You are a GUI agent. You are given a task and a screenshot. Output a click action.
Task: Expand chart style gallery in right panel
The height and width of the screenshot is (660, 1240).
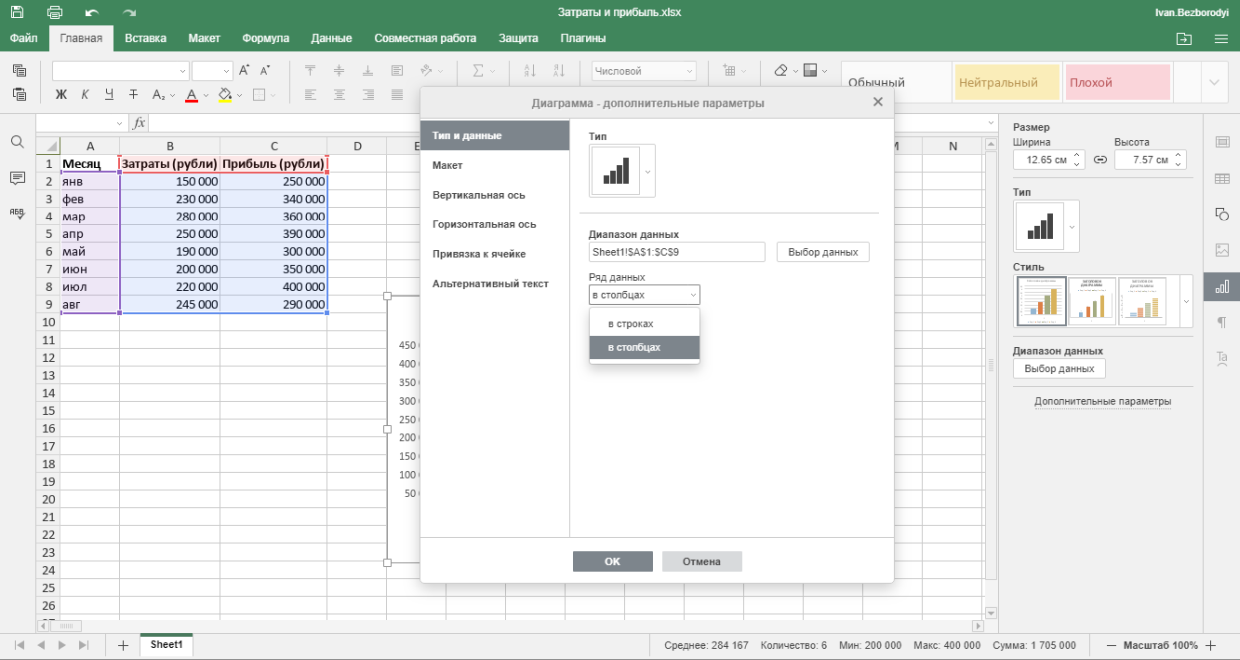point(1186,301)
